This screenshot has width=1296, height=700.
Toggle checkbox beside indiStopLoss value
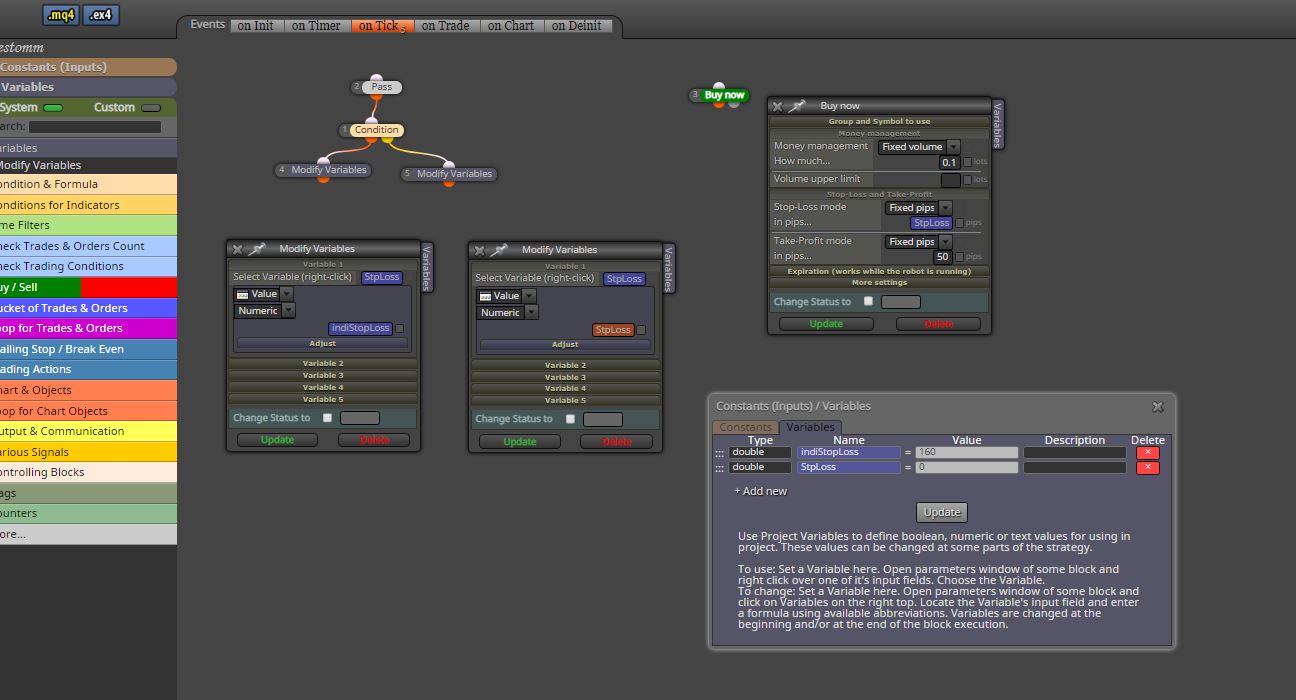pyautogui.click(x=400, y=328)
